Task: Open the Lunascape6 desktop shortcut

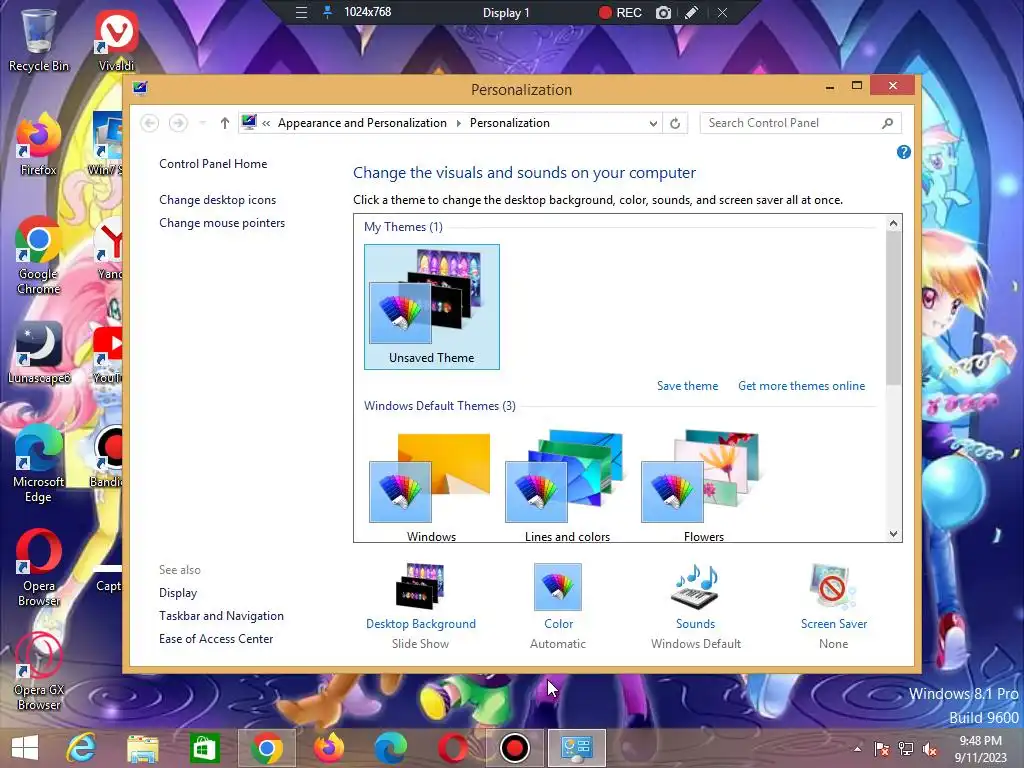Action: tap(38, 353)
